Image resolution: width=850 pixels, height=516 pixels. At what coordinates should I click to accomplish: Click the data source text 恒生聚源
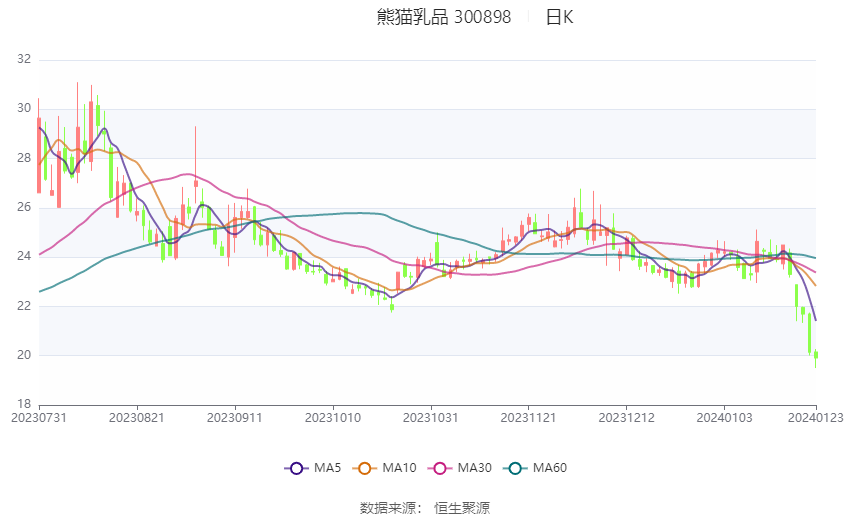click(462, 508)
